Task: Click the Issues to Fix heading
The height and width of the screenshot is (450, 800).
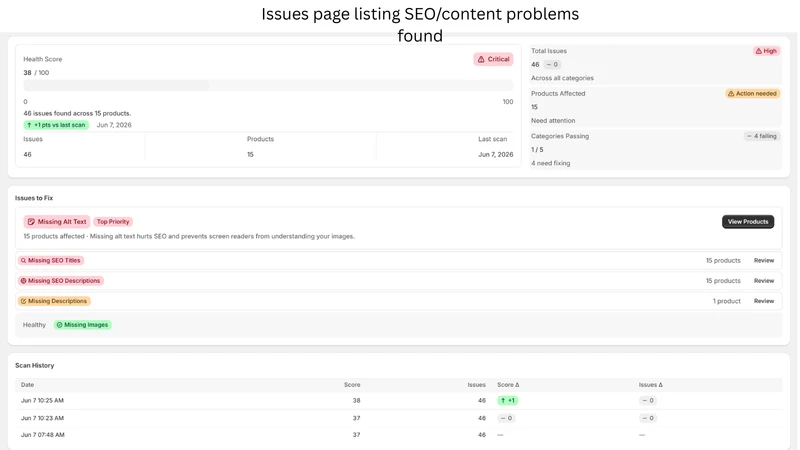Action: pyautogui.click(x=34, y=198)
